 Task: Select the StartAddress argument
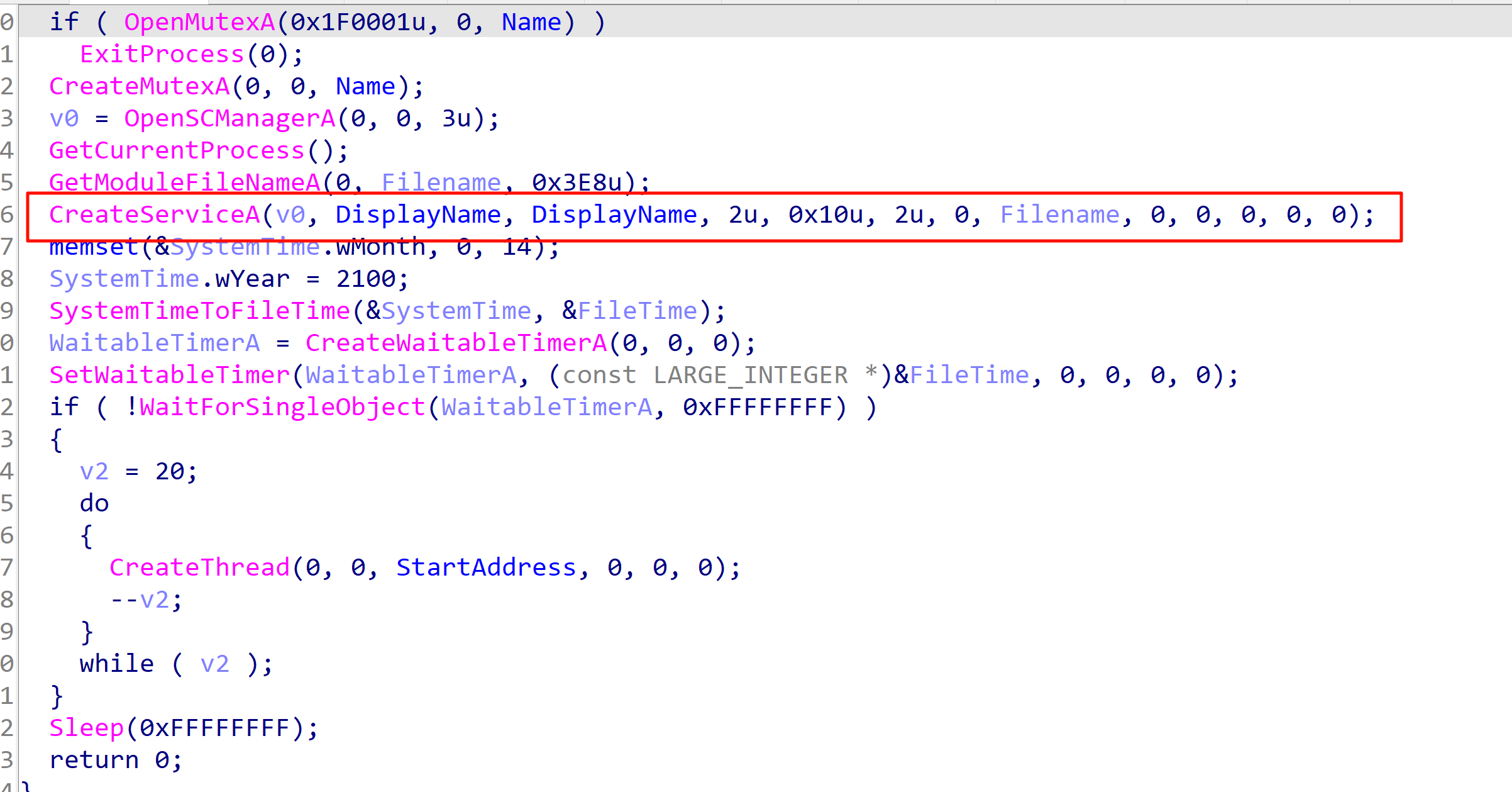tap(487, 567)
